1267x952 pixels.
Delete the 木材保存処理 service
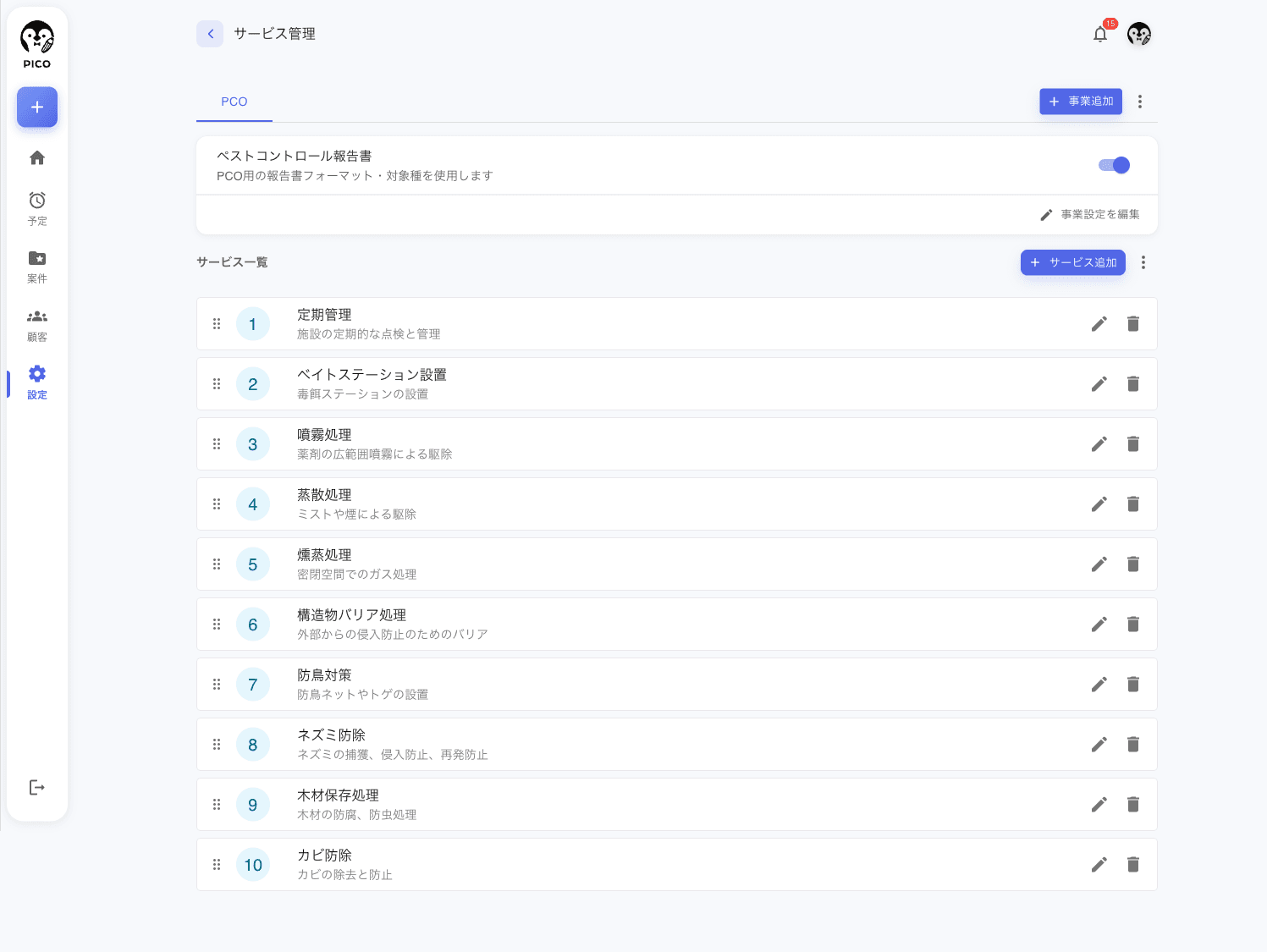point(1133,805)
